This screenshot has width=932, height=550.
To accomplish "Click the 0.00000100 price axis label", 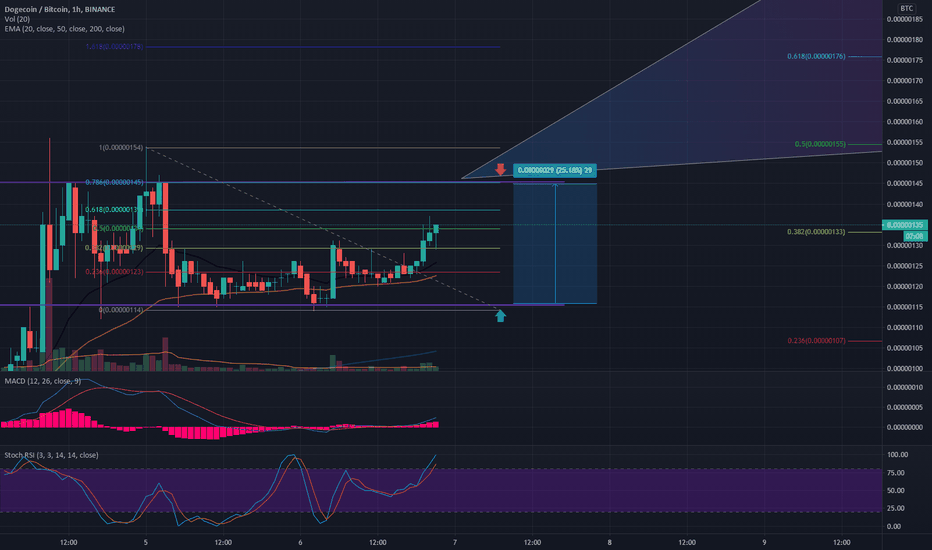I will pyautogui.click(x=905, y=369).
